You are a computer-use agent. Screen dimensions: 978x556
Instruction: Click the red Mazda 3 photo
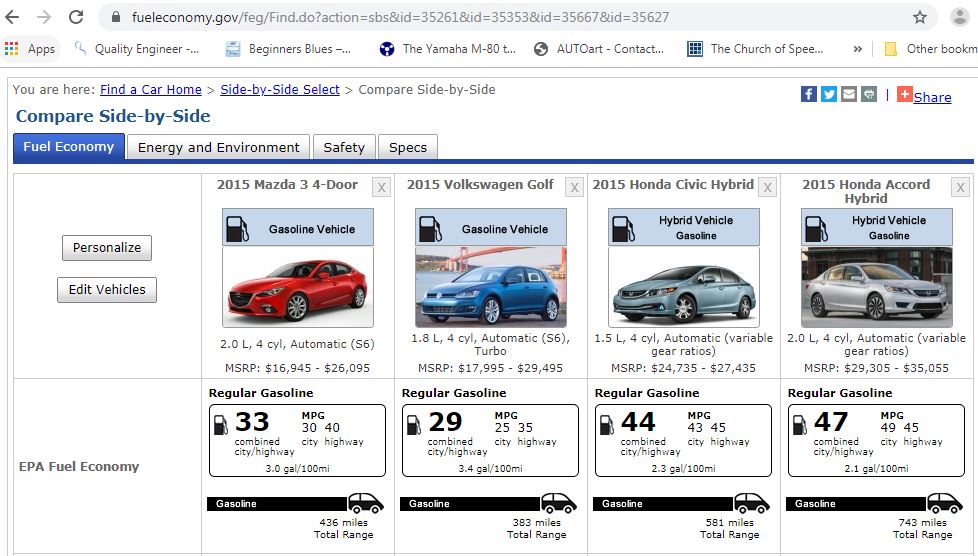[298, 288]
